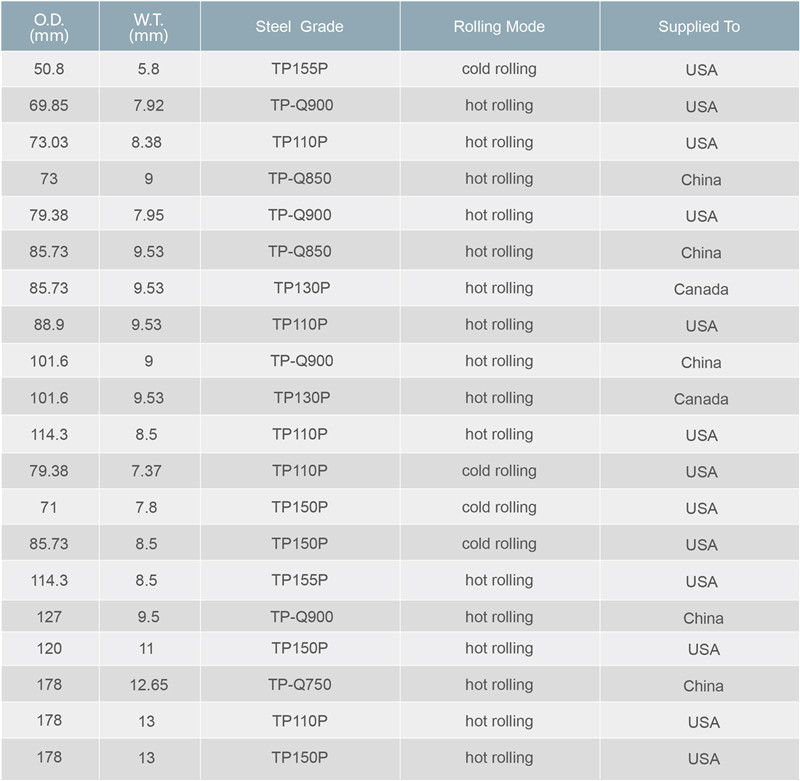Select the 69.85 outer diameter cell

click(49, 105)
